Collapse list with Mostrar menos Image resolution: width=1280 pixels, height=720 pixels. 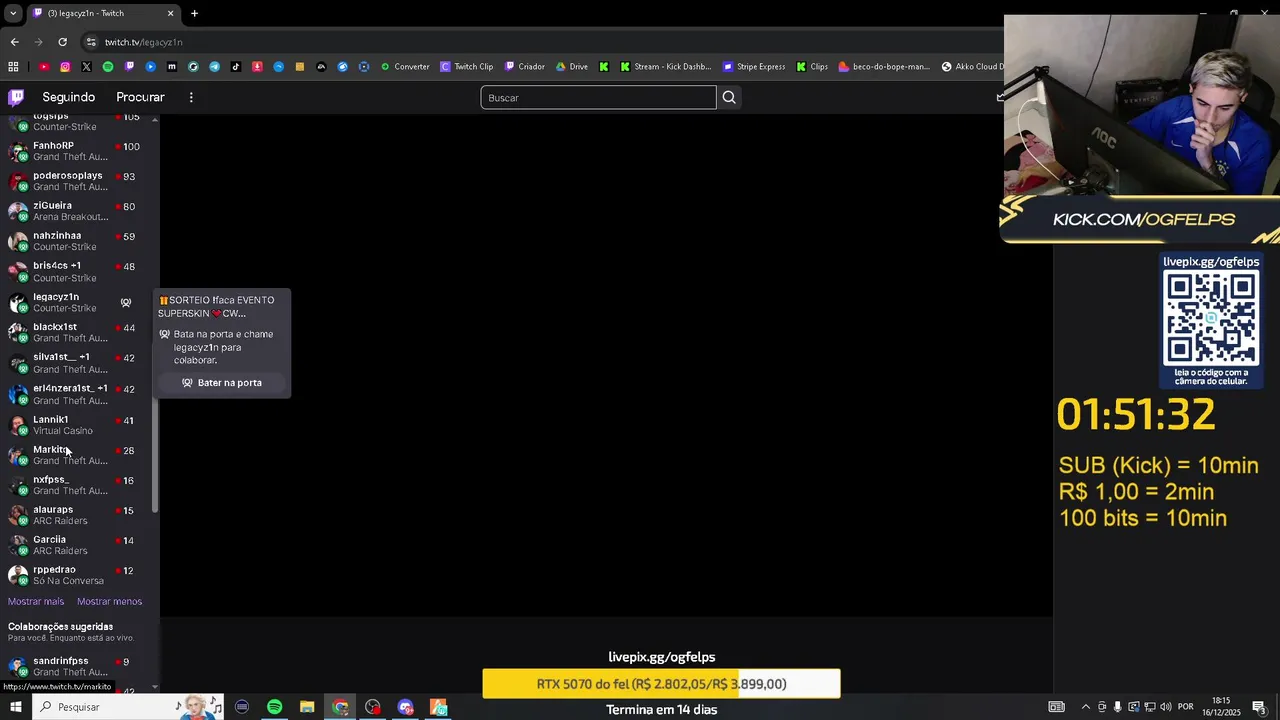point(110,601)
